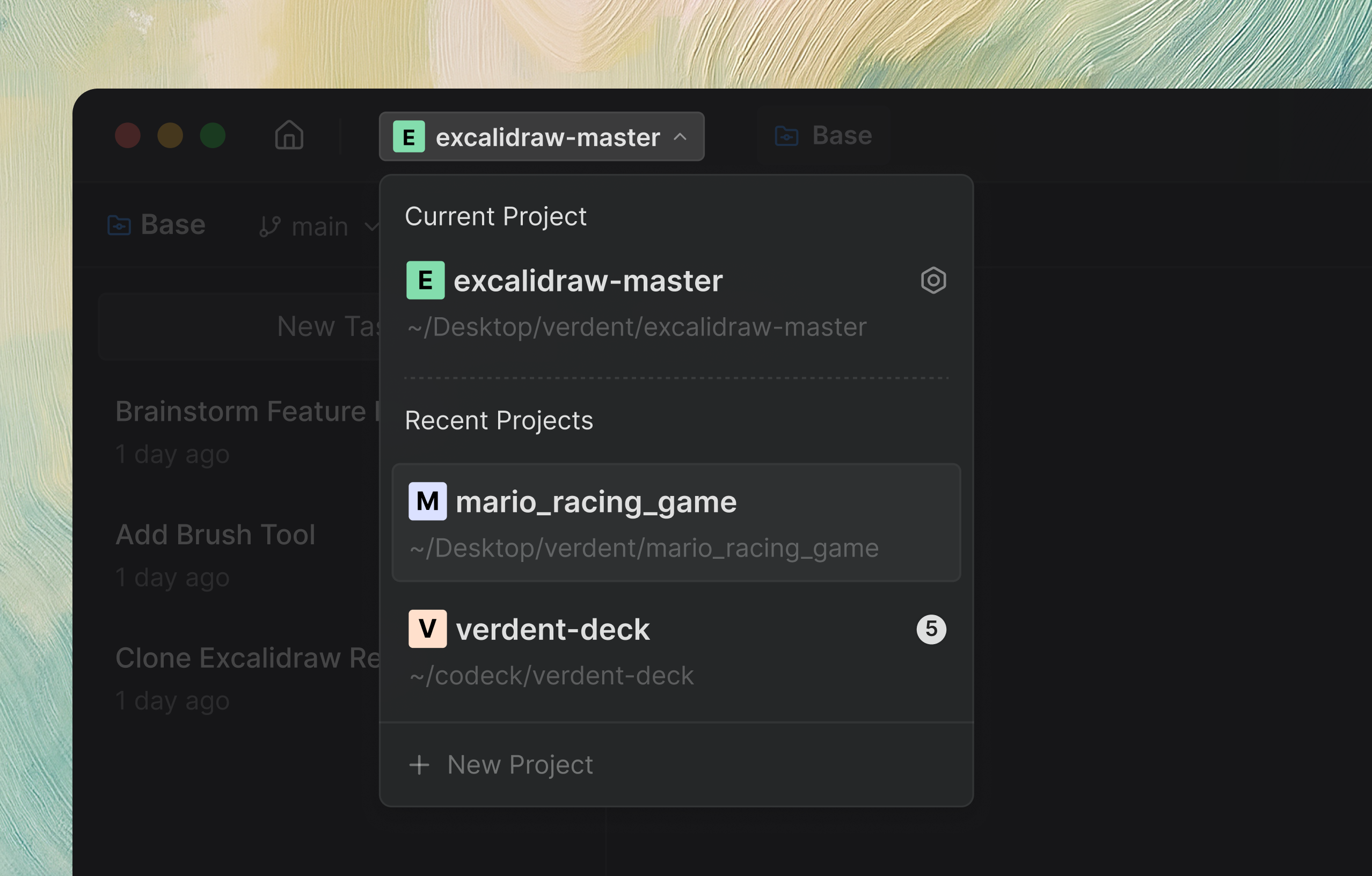Screen dimensions: 1372x876
Task: Click path ~/codeck/verdent-deck
Action: click(551, 676)
